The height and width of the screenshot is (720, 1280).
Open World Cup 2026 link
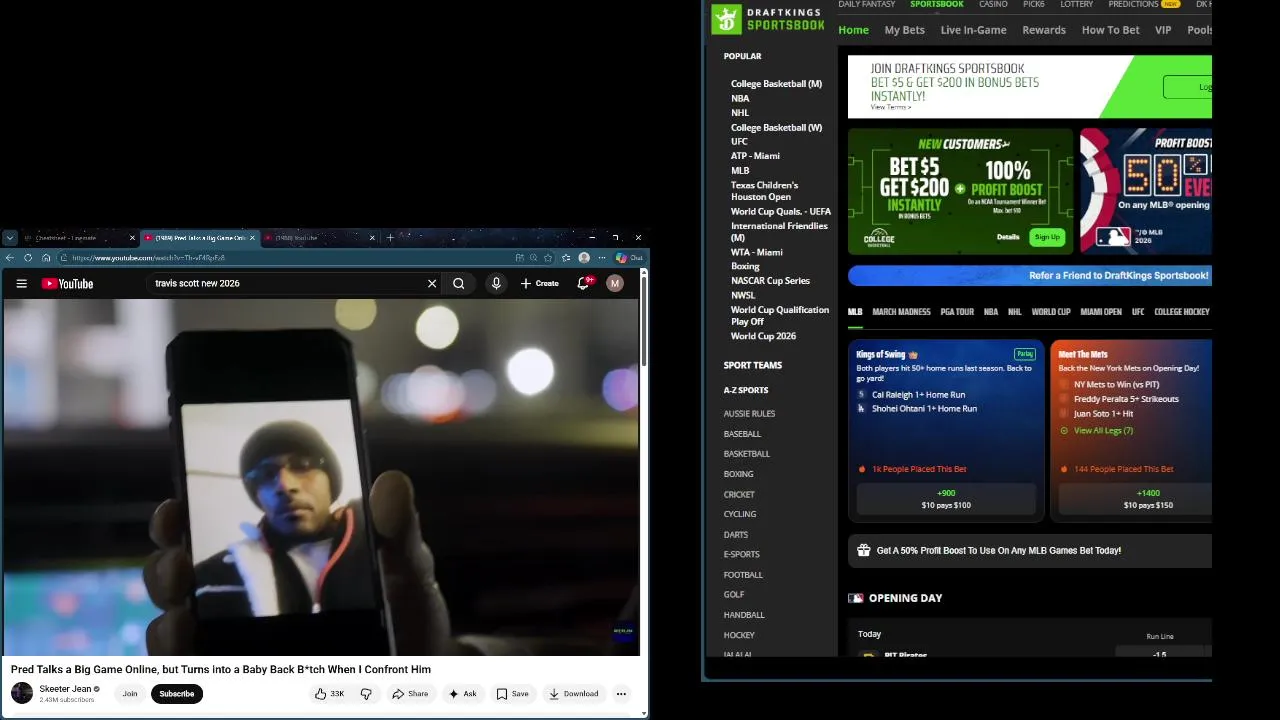coord(763,336)
